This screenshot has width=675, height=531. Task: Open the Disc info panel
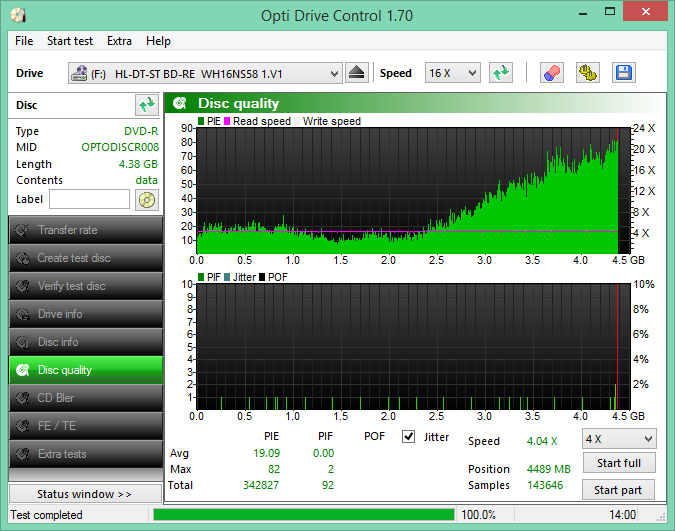coord(86,342)
